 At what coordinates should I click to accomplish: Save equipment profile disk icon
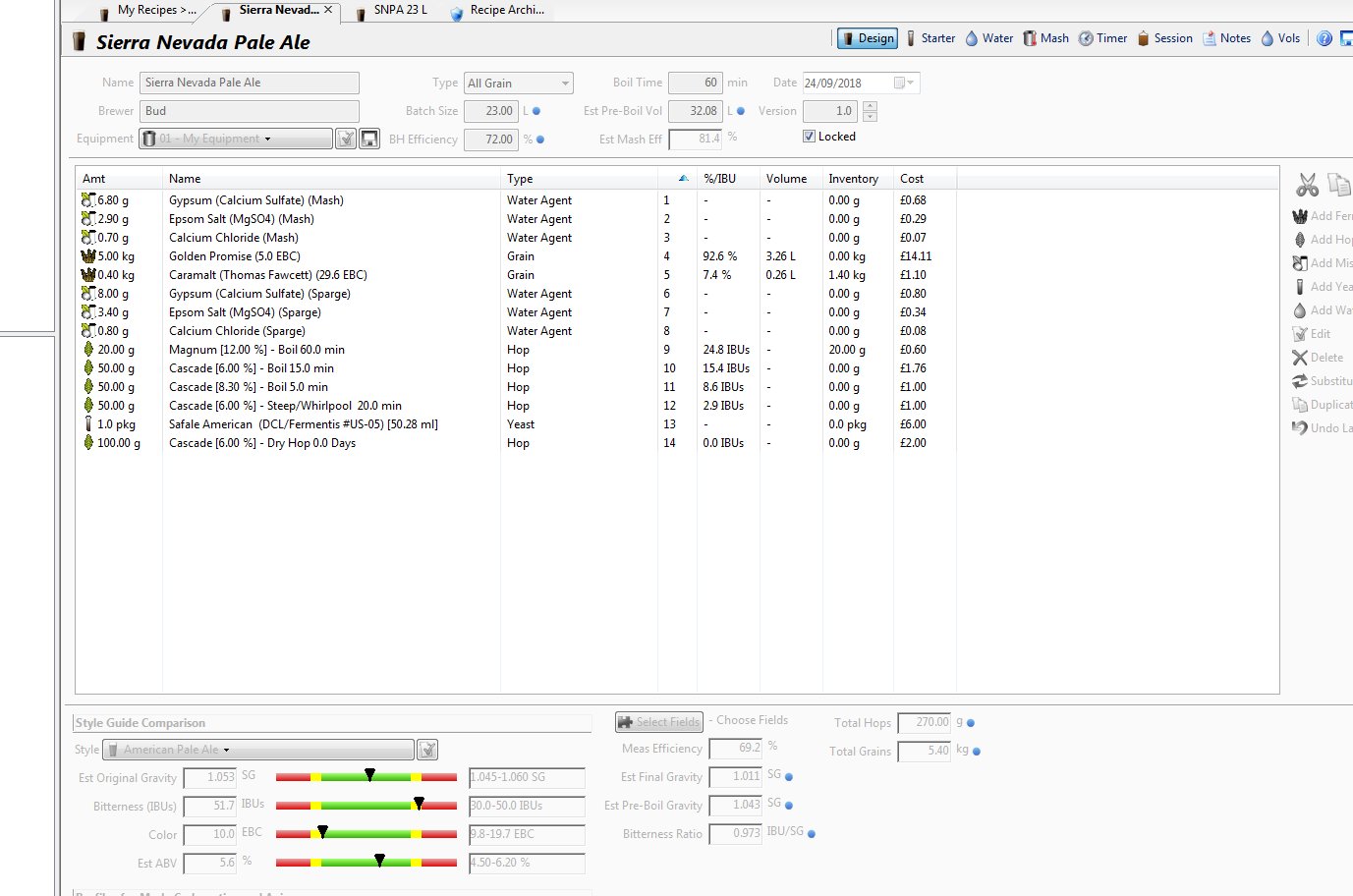point(369,139)
